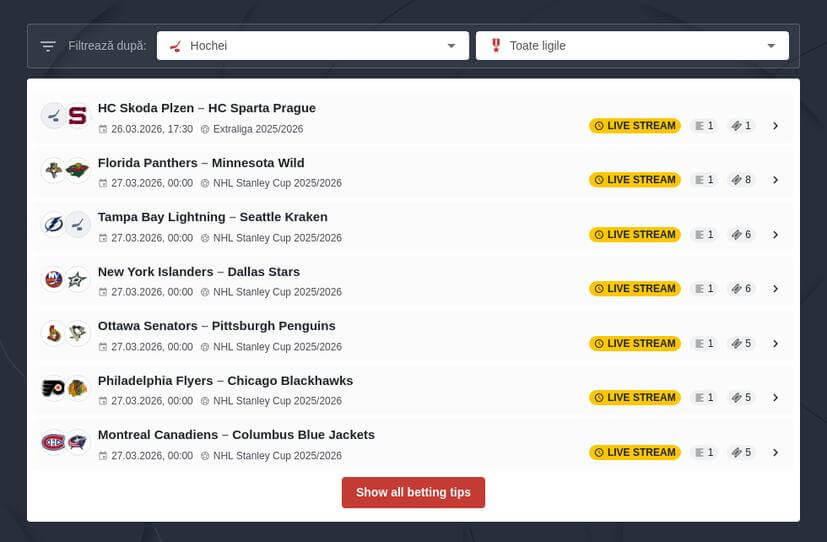Click the Pittsburgh Penguins team logo

pyautogui.click(x=78, y=334)
